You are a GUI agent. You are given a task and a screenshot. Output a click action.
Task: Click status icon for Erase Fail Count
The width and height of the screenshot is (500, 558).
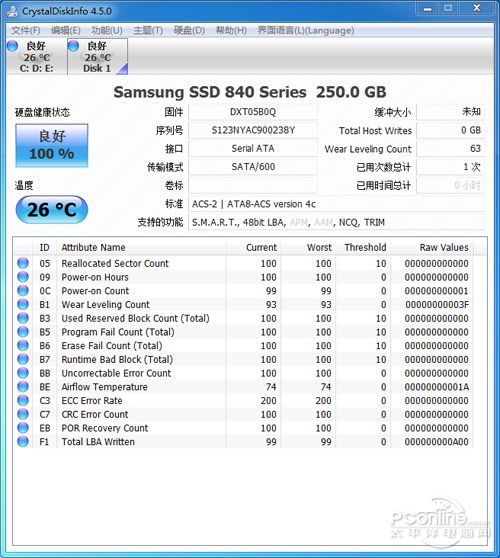click(23, 345)
